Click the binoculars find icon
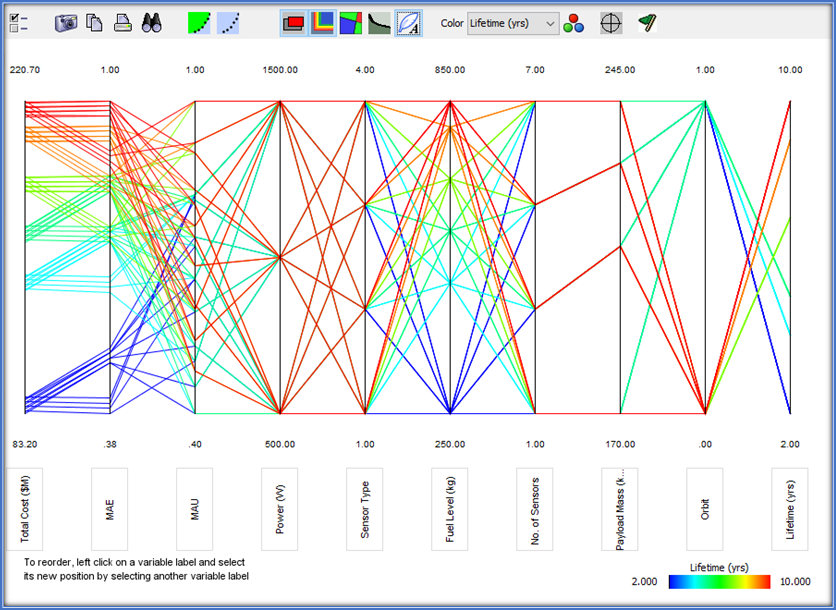The width and height of the screenshot is (836, 610). pos(152,23)
